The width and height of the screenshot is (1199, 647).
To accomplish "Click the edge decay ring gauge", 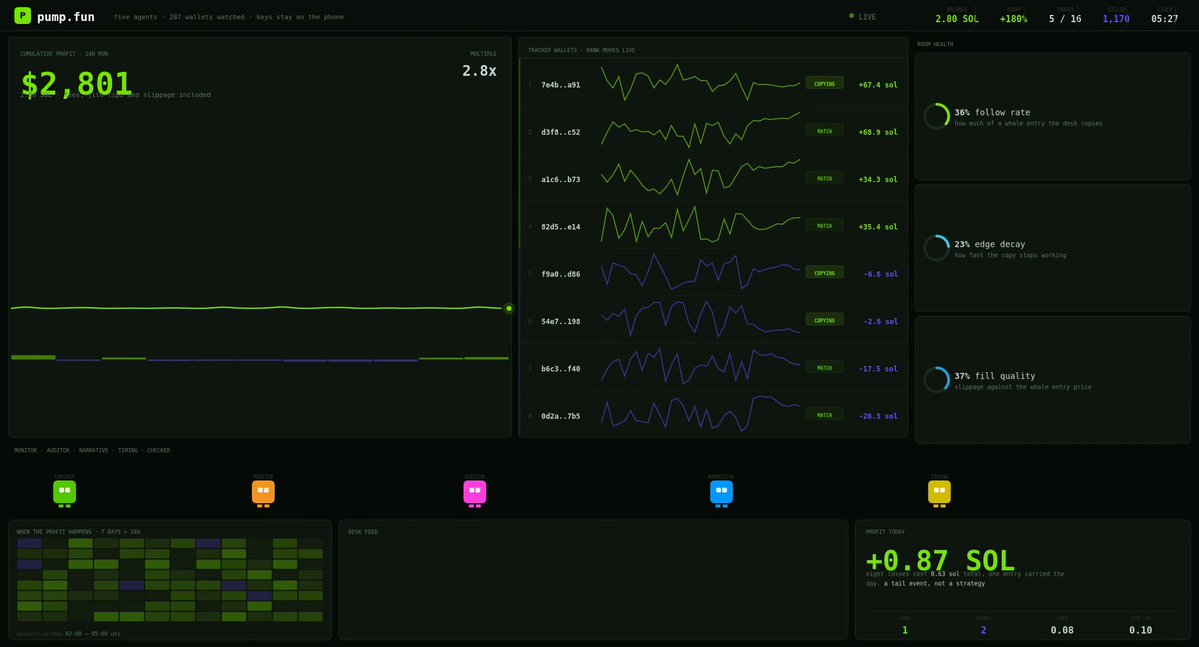I will 937,248.
